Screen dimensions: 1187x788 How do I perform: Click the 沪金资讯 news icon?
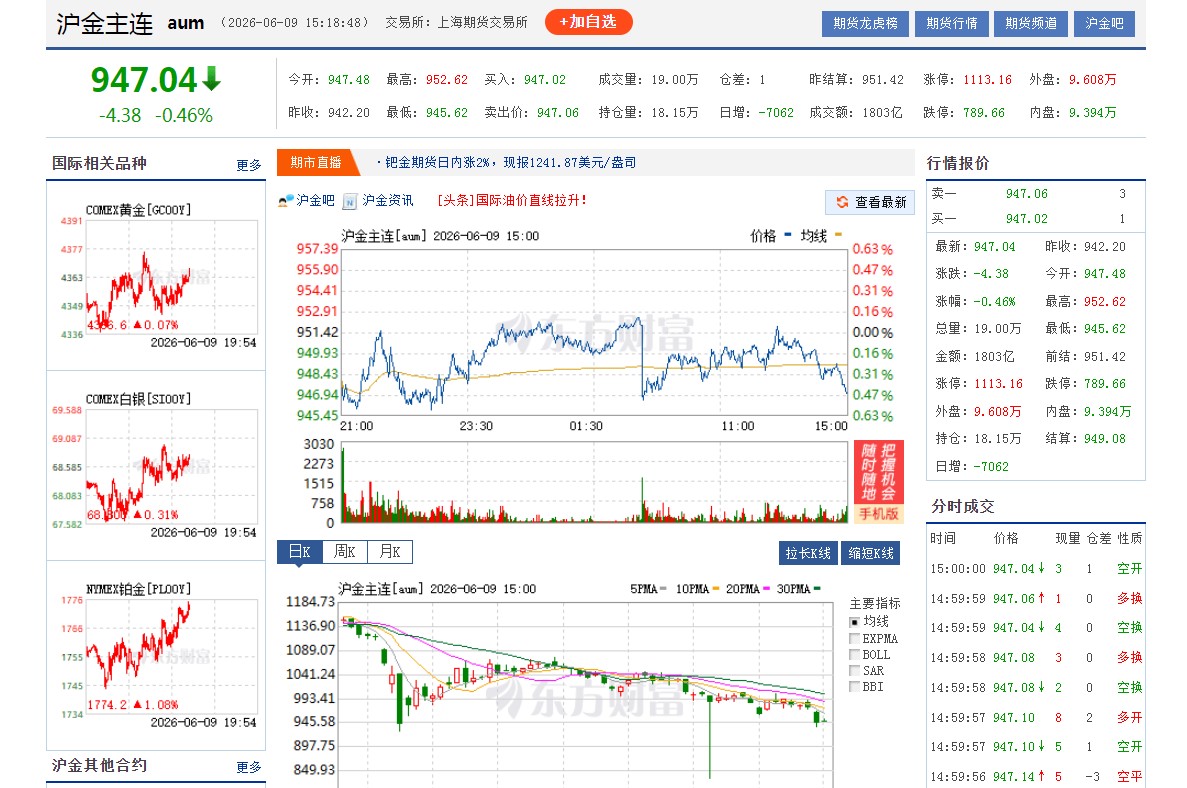(x=350, y=201)
